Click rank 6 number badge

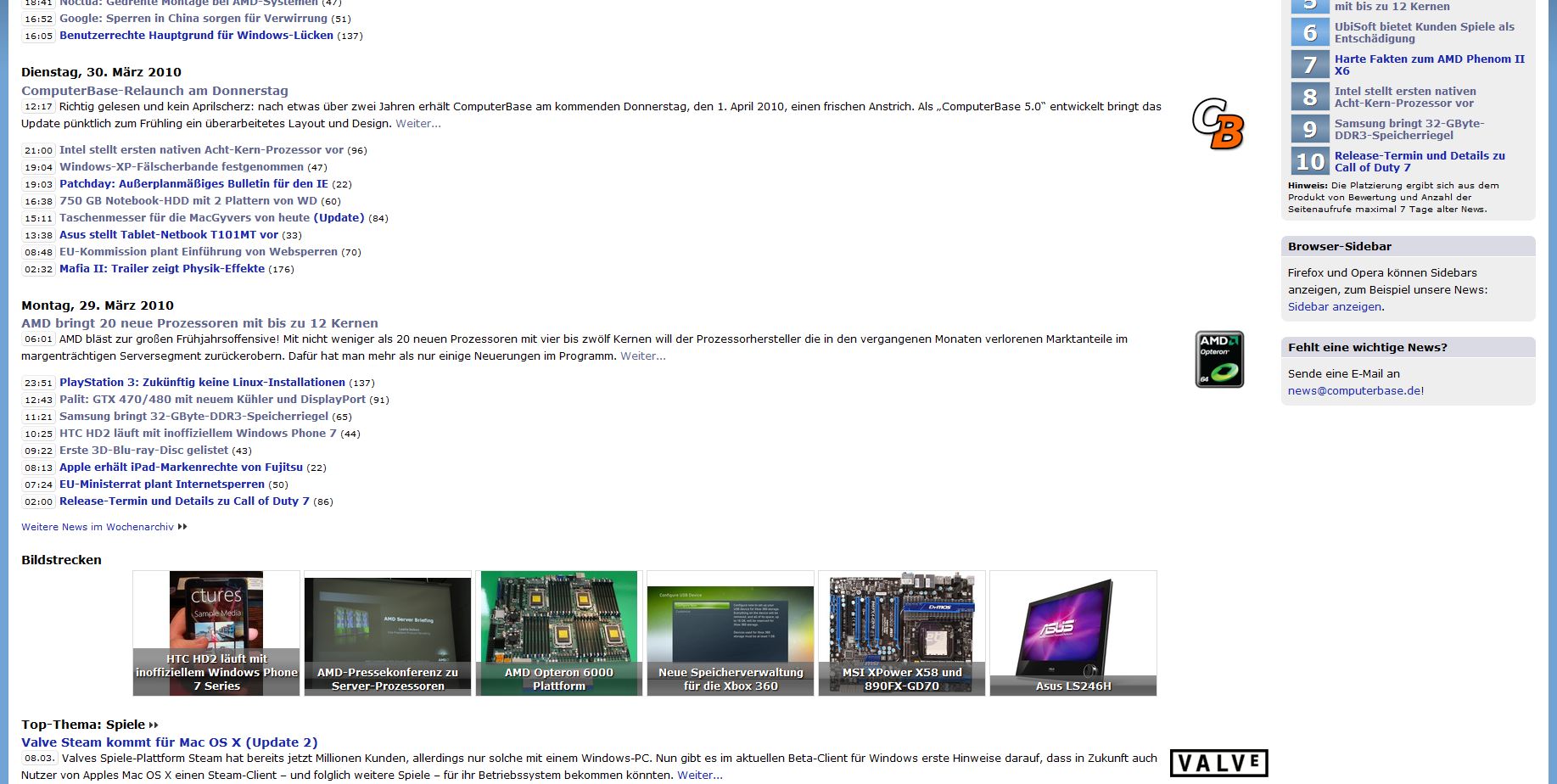click(1310, 32)
